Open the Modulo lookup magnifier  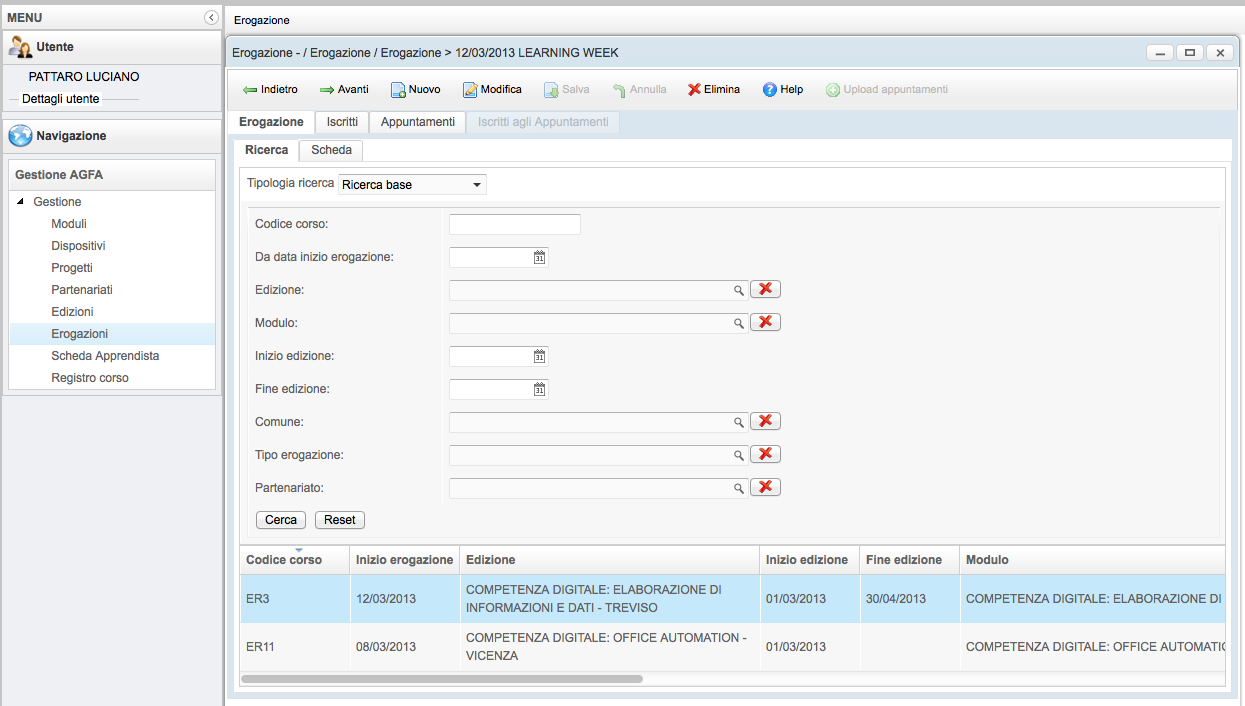click(x=739, y=323)
